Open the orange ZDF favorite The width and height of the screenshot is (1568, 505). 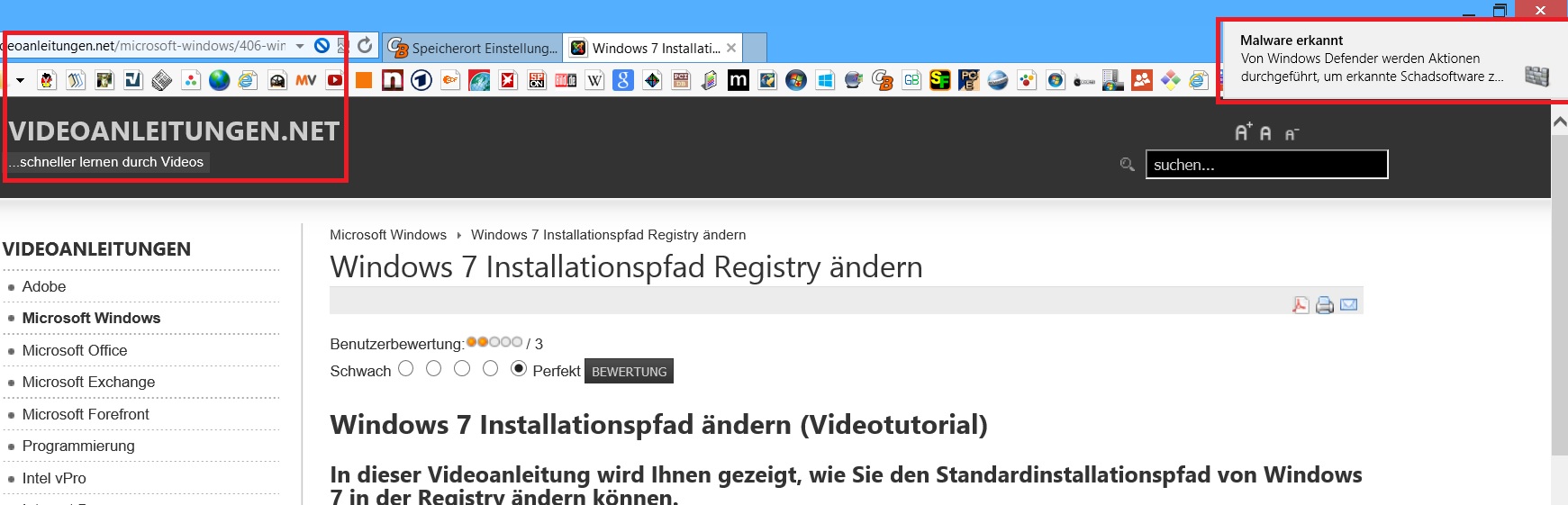pyautogui.click(x=450, y=80)
